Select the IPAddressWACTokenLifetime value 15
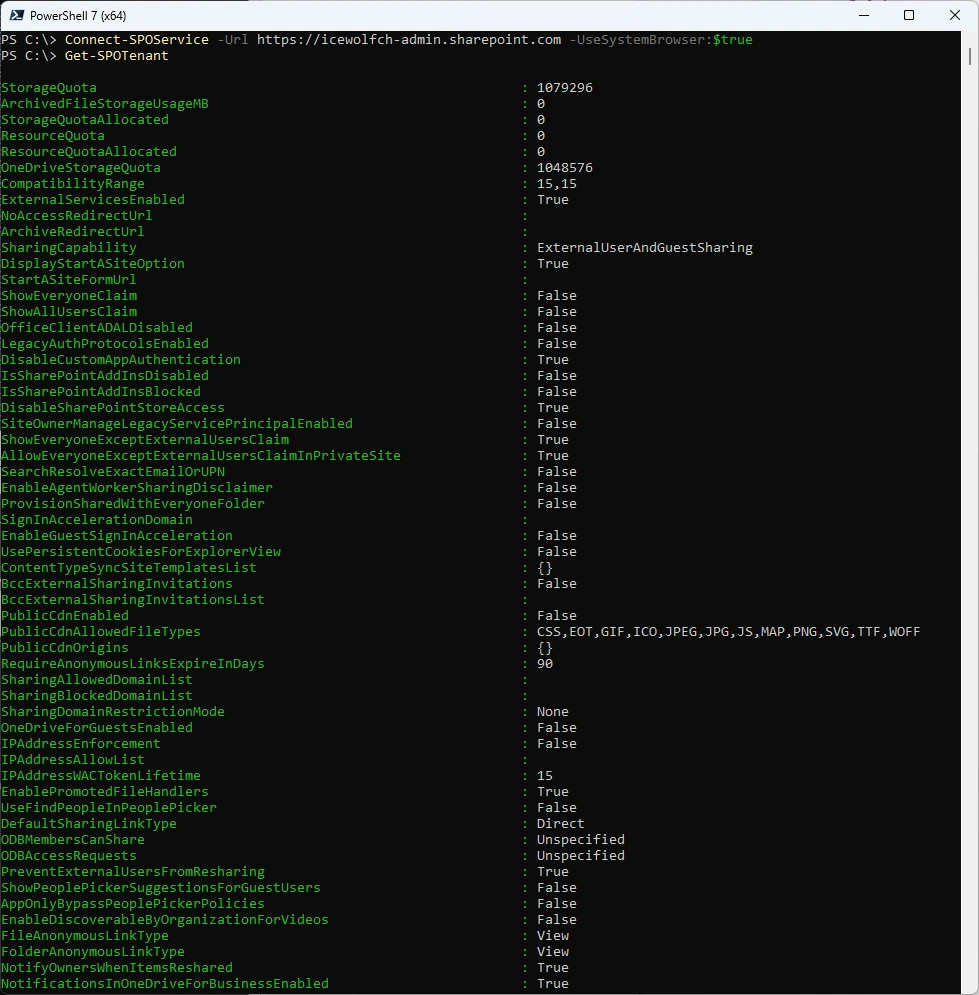The height and width of the screenshot is (995, 979). point(544,775)
